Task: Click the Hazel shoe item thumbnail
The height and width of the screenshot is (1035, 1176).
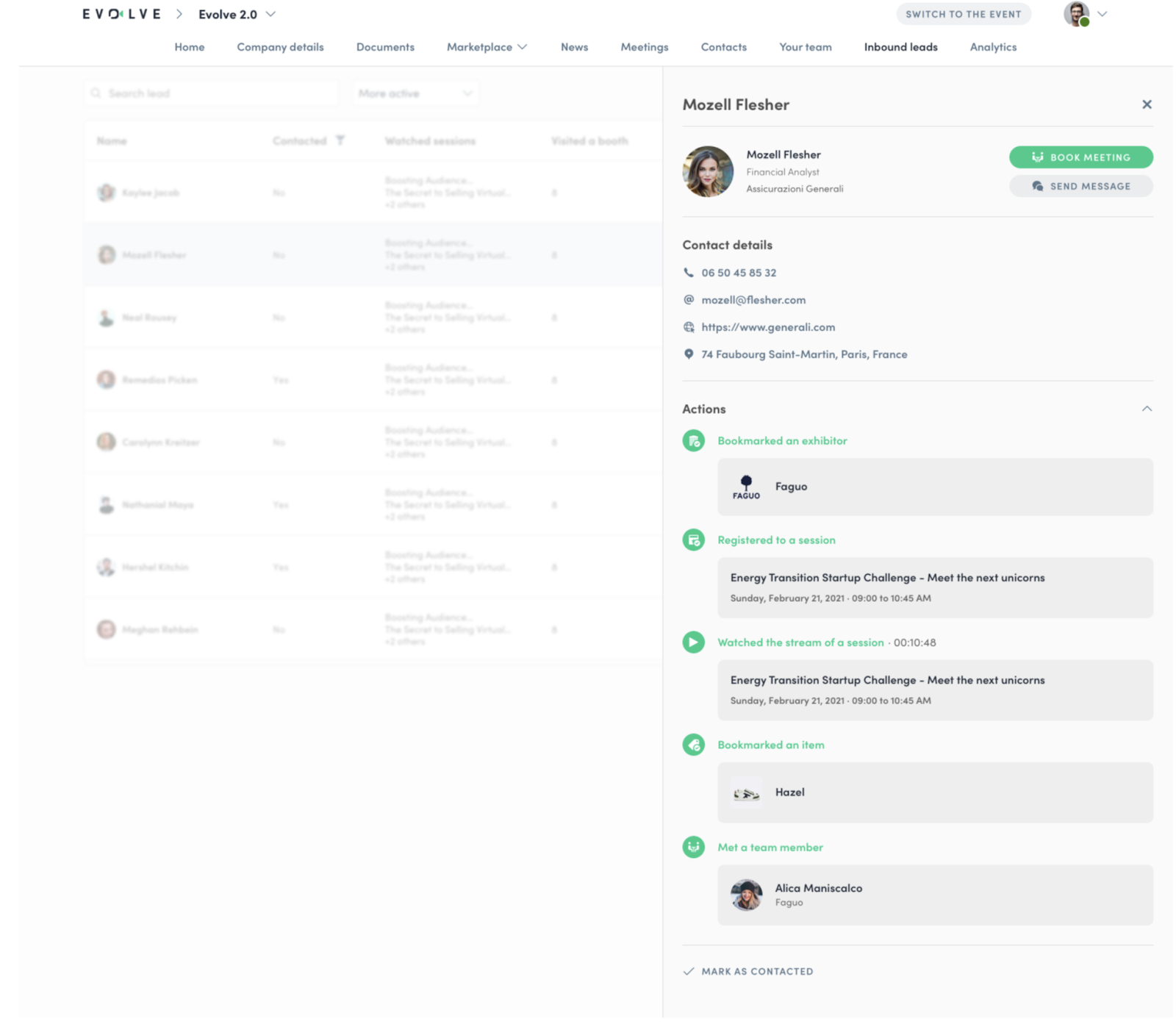Action: point(746,792)
